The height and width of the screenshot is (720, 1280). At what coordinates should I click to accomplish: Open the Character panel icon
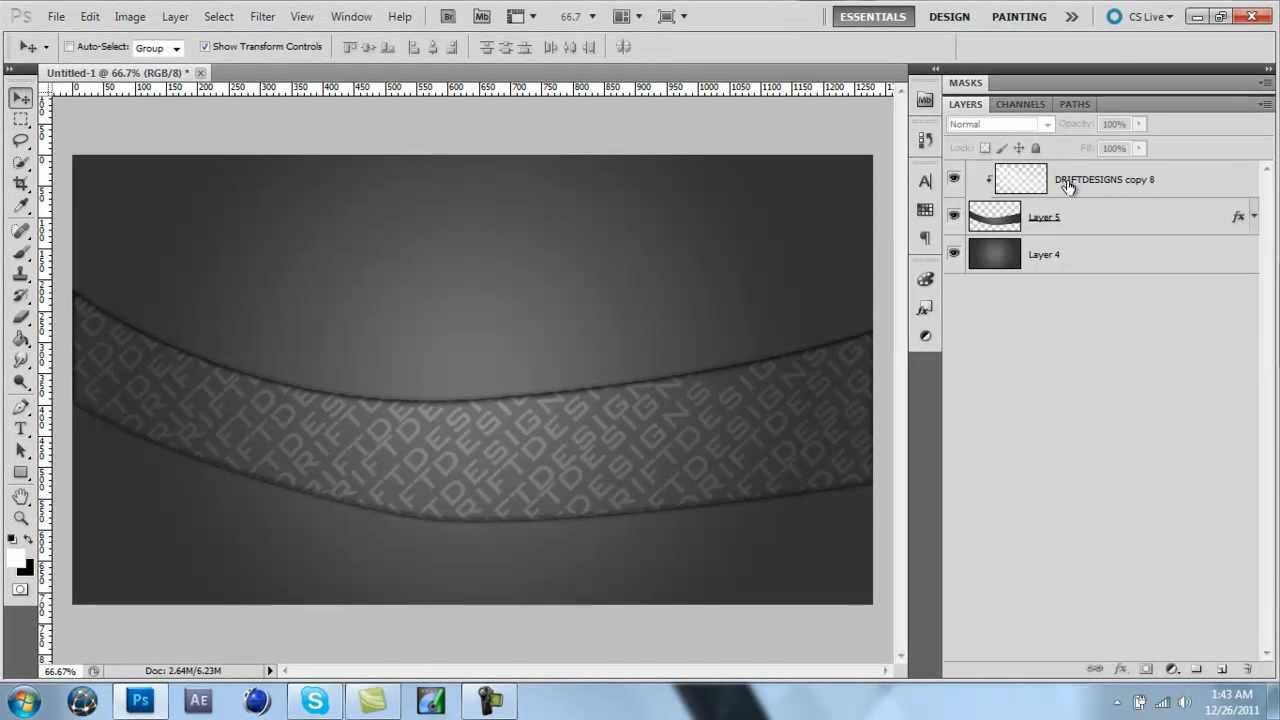(x=925, y=181)
